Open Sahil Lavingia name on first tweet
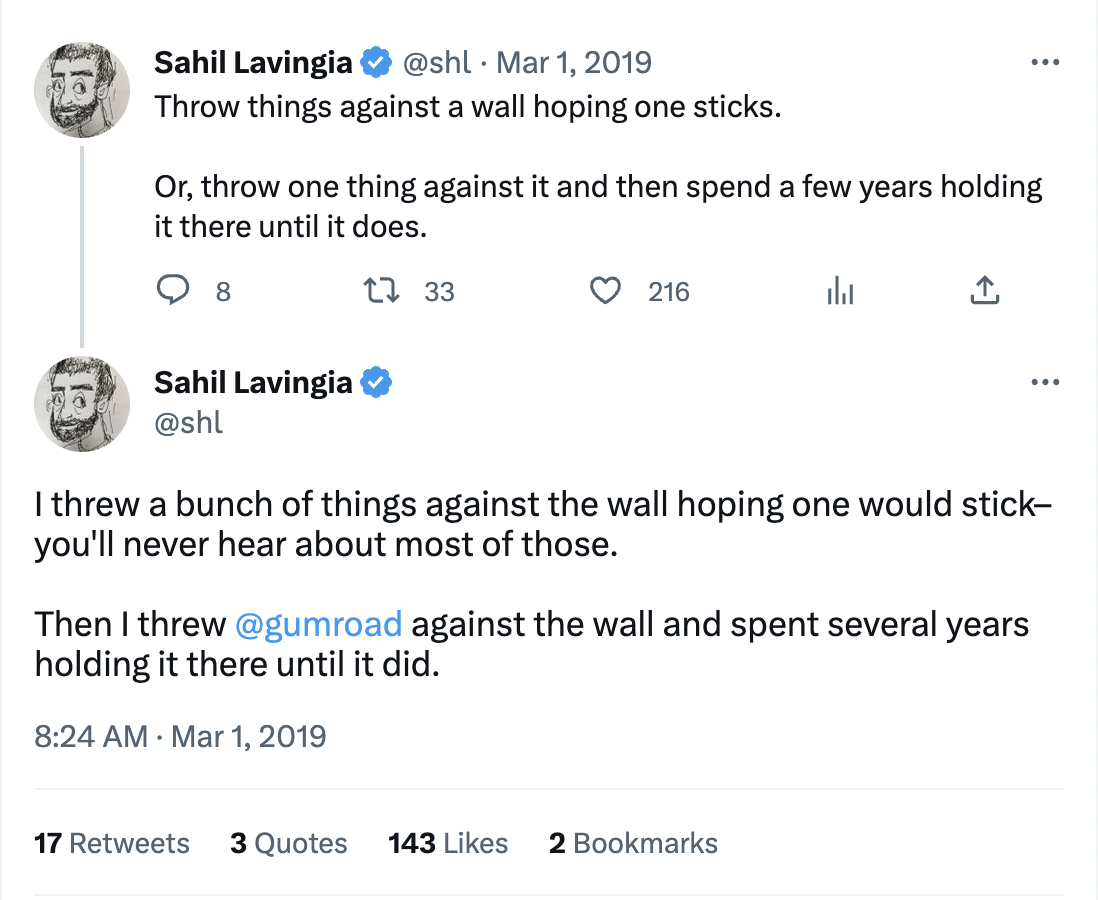 click(x=253, y=63)
